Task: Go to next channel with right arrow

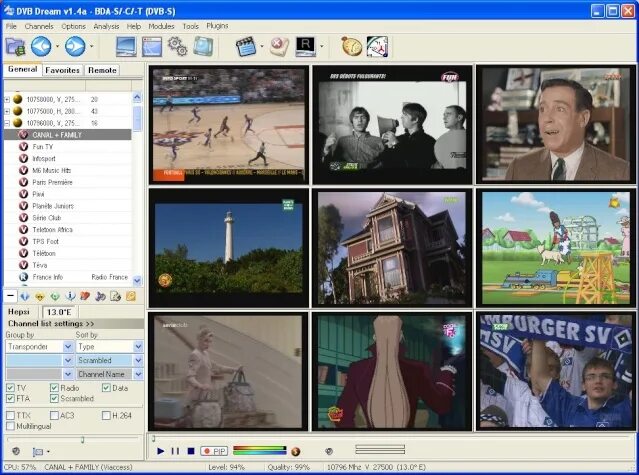Action: point(75,46)
